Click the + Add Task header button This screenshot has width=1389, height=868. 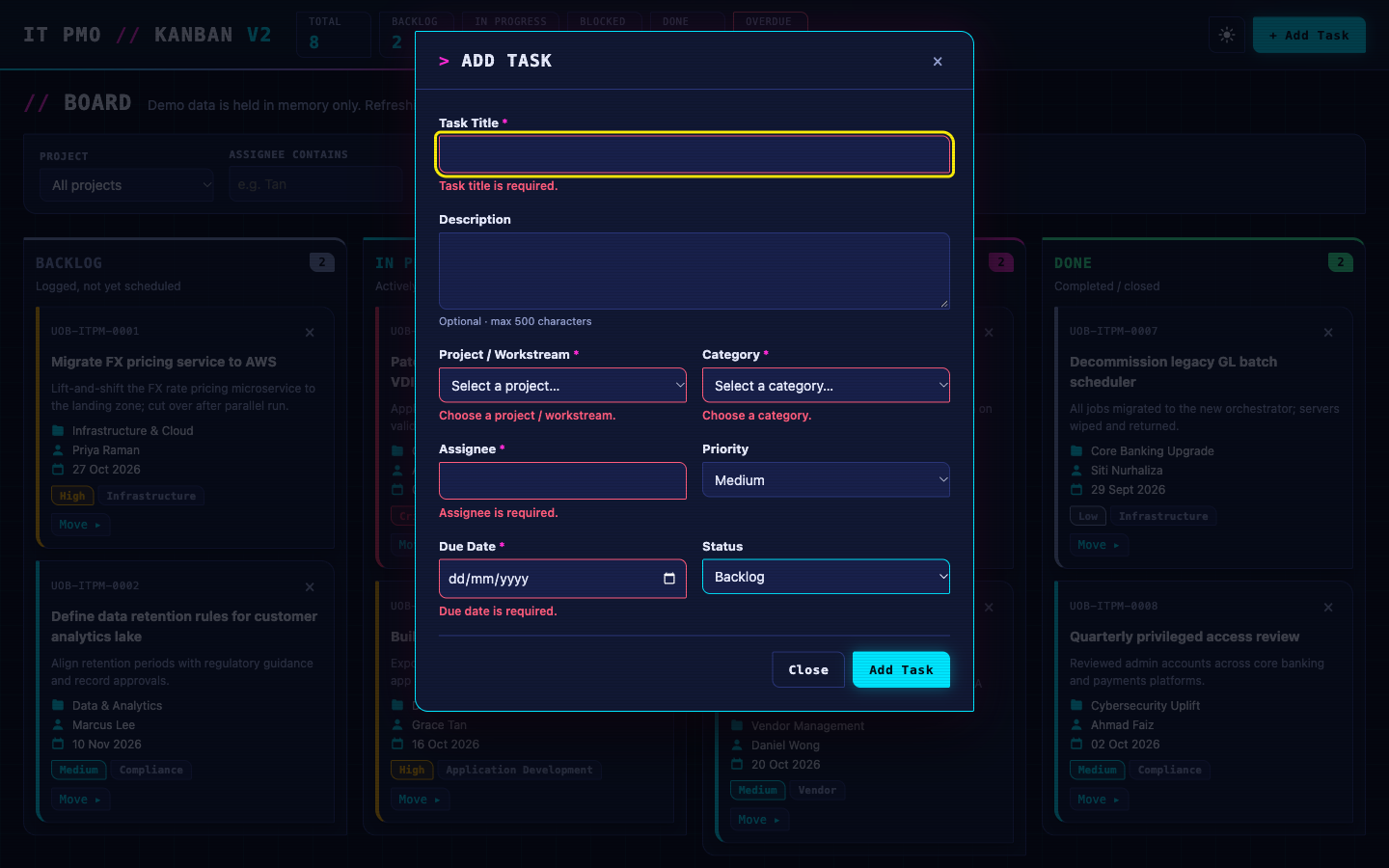(x=1309, y=35)
